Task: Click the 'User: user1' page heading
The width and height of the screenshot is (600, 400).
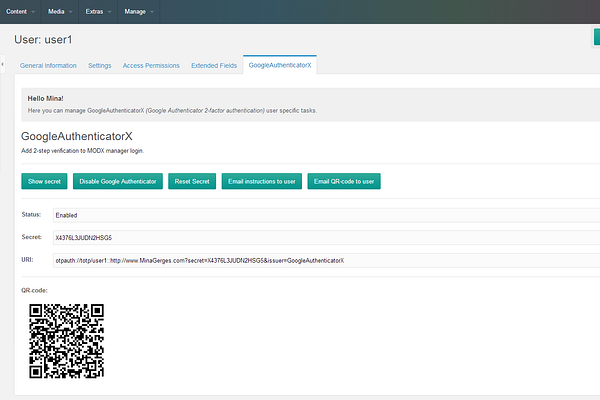Action: pyautogui.click(x=43, y=40)
